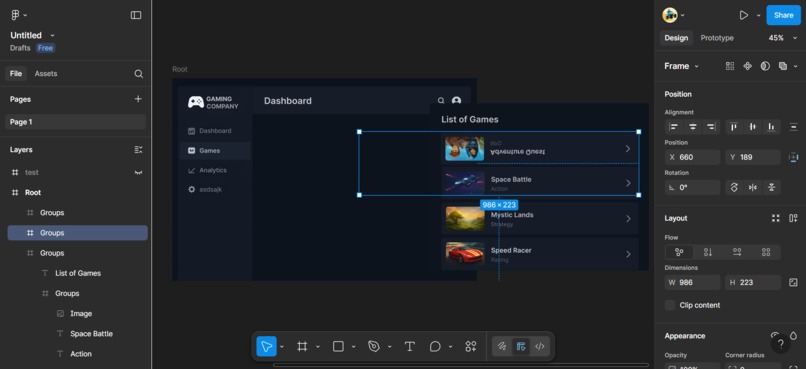Viewport: 806px width, 369px height.
Task: Show the hidden test layer
Action: [138, 172]
